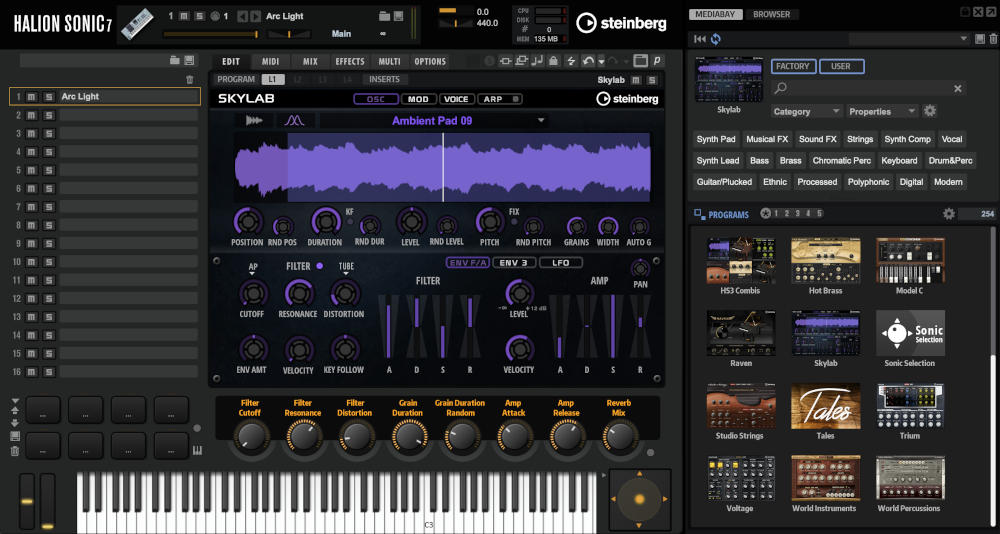Switch to the MIX tab
The height and width of the screenshot is (534, 1000).
(310, 61)
